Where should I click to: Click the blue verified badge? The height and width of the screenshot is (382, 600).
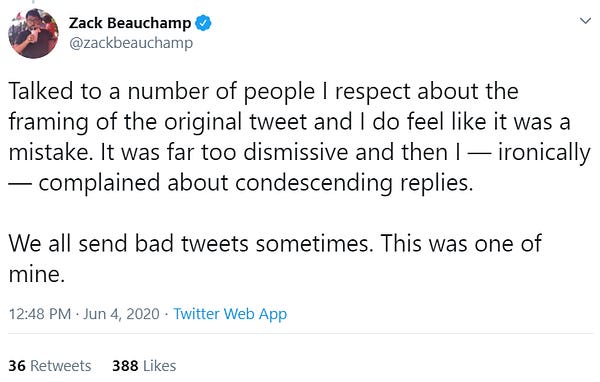[x=203, y=23]
